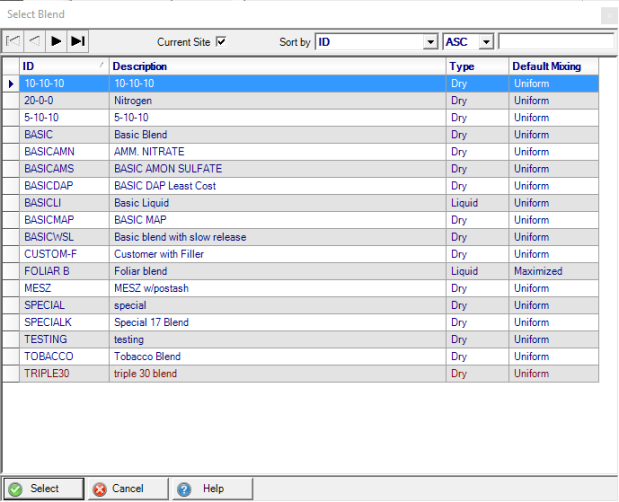Expand the ASC sort order dropdown
This screenshot has width=619, height=502.
point(486,42)
